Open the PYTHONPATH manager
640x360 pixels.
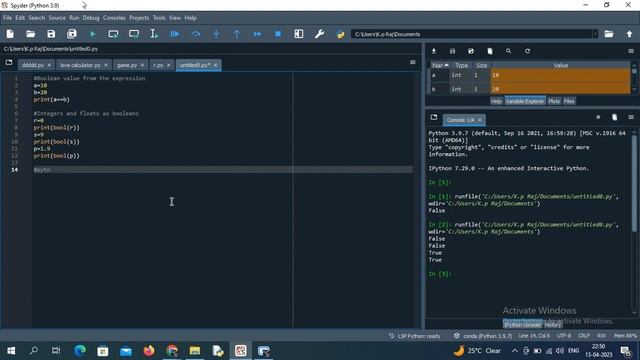point(340,34)
